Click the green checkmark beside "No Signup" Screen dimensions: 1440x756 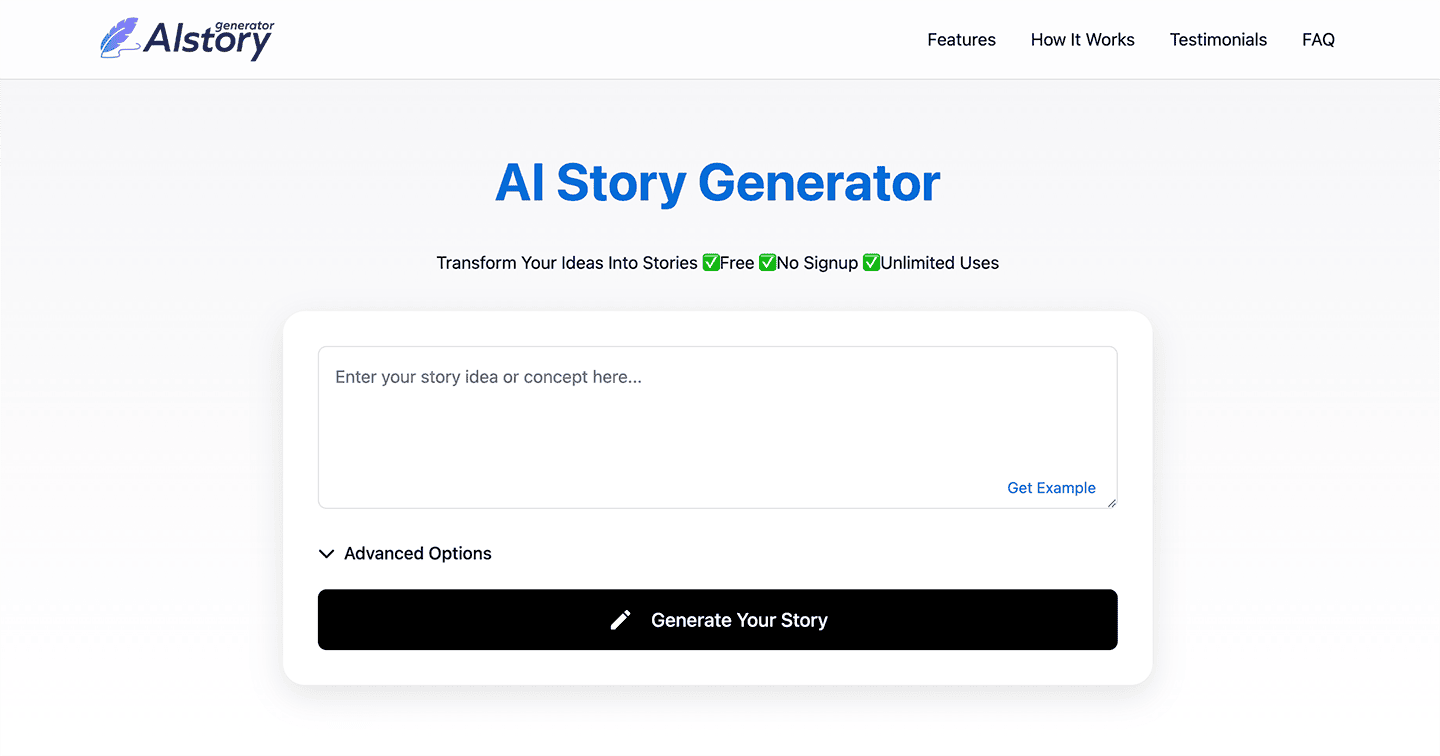pyautogui.click(x=768, y=262)
